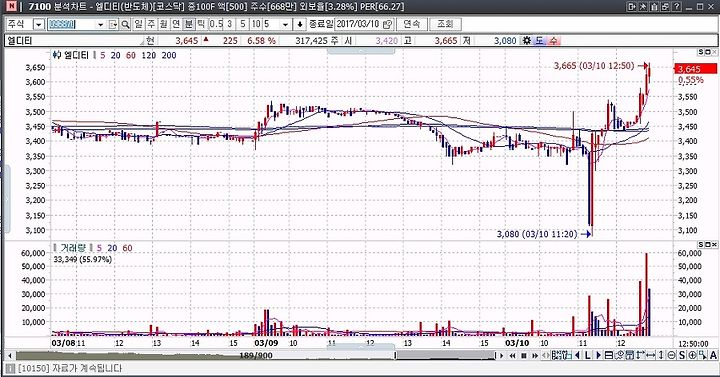This screenshot has width=720, height=377.
Task: Click the split-pane layout icon
Action: pyautogui.click(x=609, y=355)
